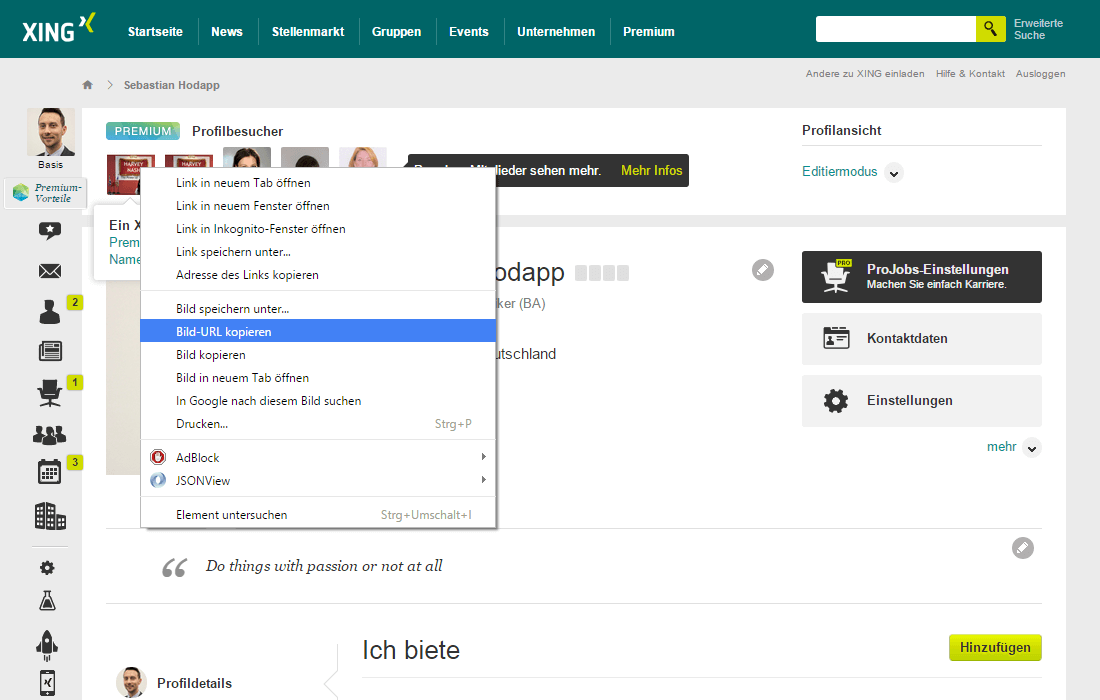This screenshot has width=1100, height=700.
Task: Click the yellow 'Hinzufügen' button
Action: (995, 647)
